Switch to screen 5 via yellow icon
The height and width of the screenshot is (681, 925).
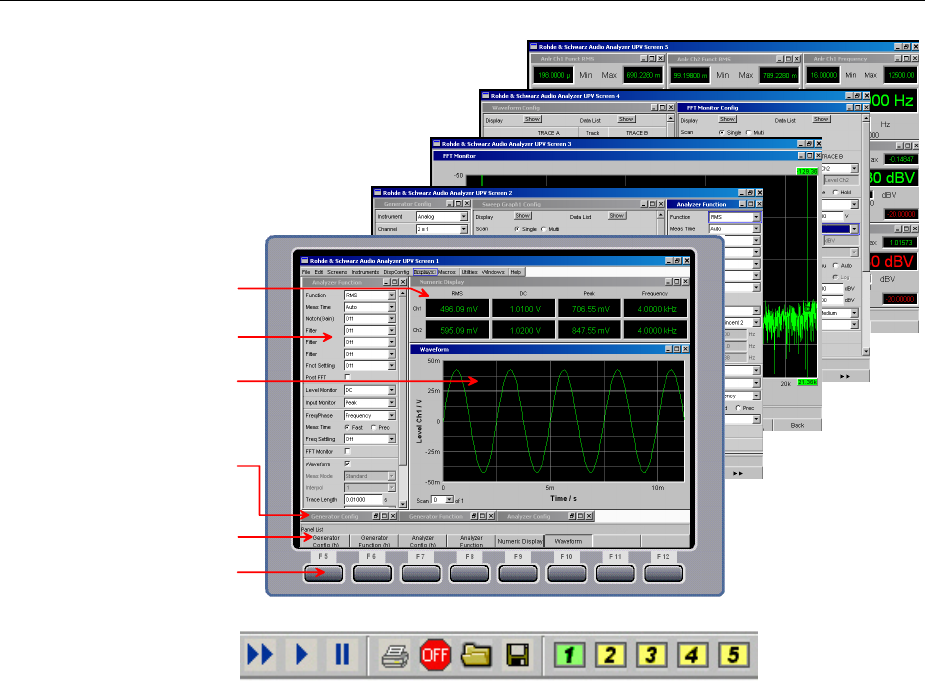(733, 654)
